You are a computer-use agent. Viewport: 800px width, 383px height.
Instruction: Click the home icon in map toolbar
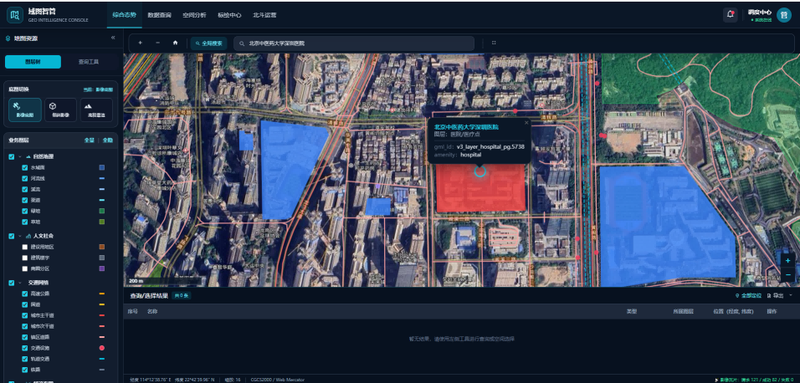[x=175, y=43]
